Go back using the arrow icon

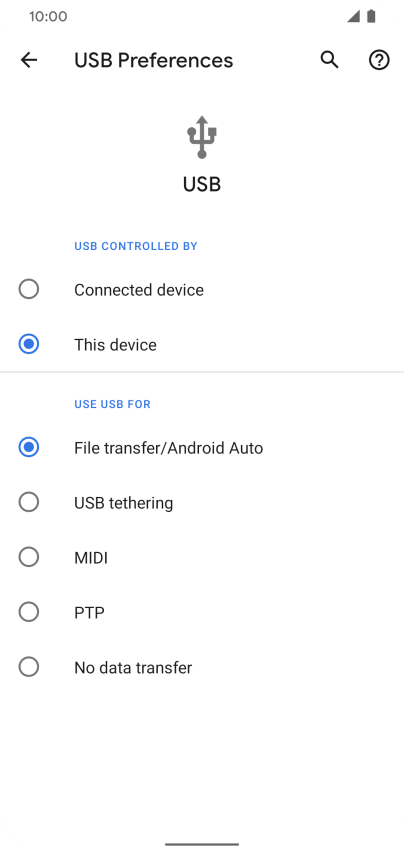29,60
